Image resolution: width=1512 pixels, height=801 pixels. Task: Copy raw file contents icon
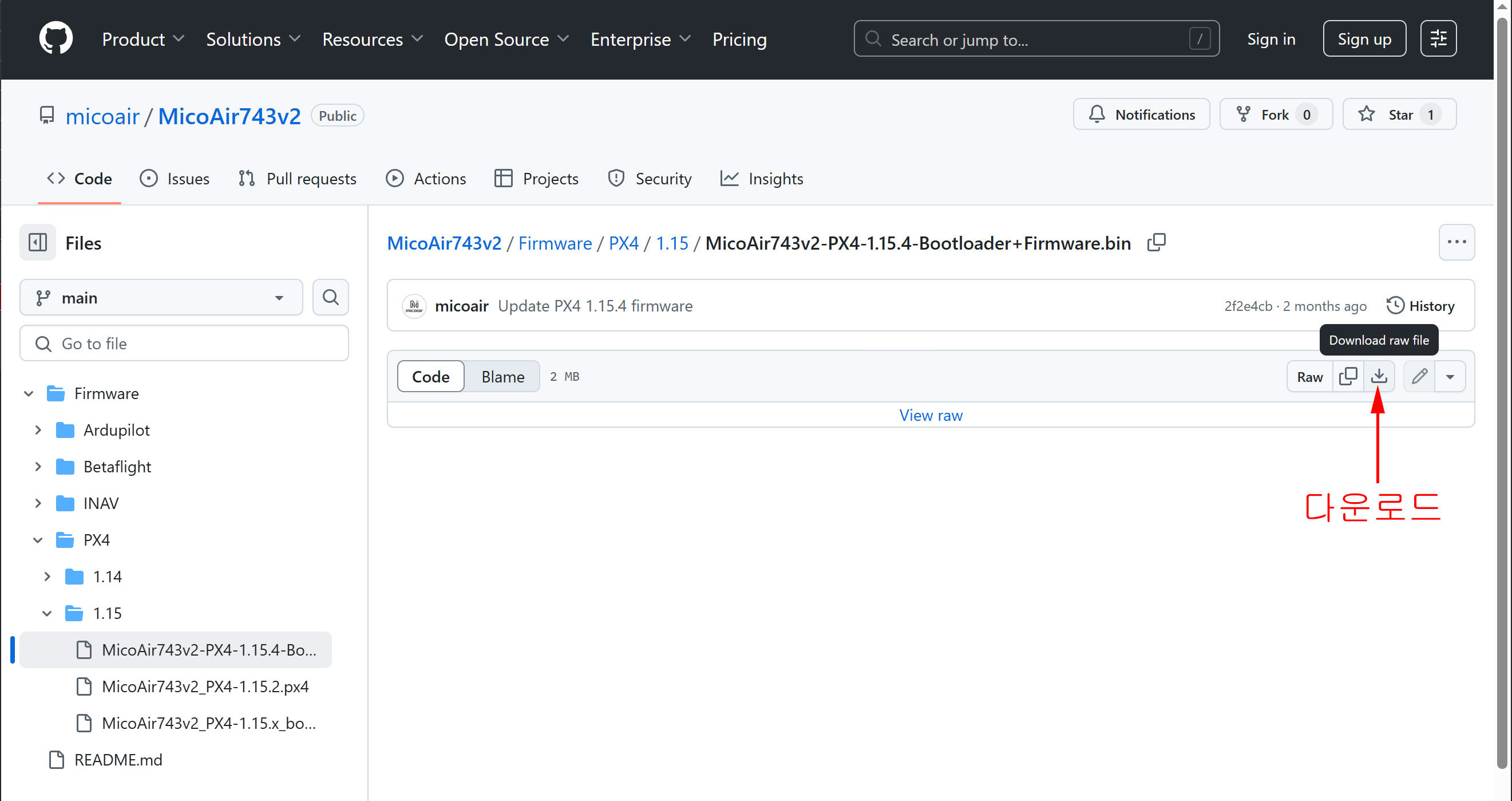coord(1348,376)
